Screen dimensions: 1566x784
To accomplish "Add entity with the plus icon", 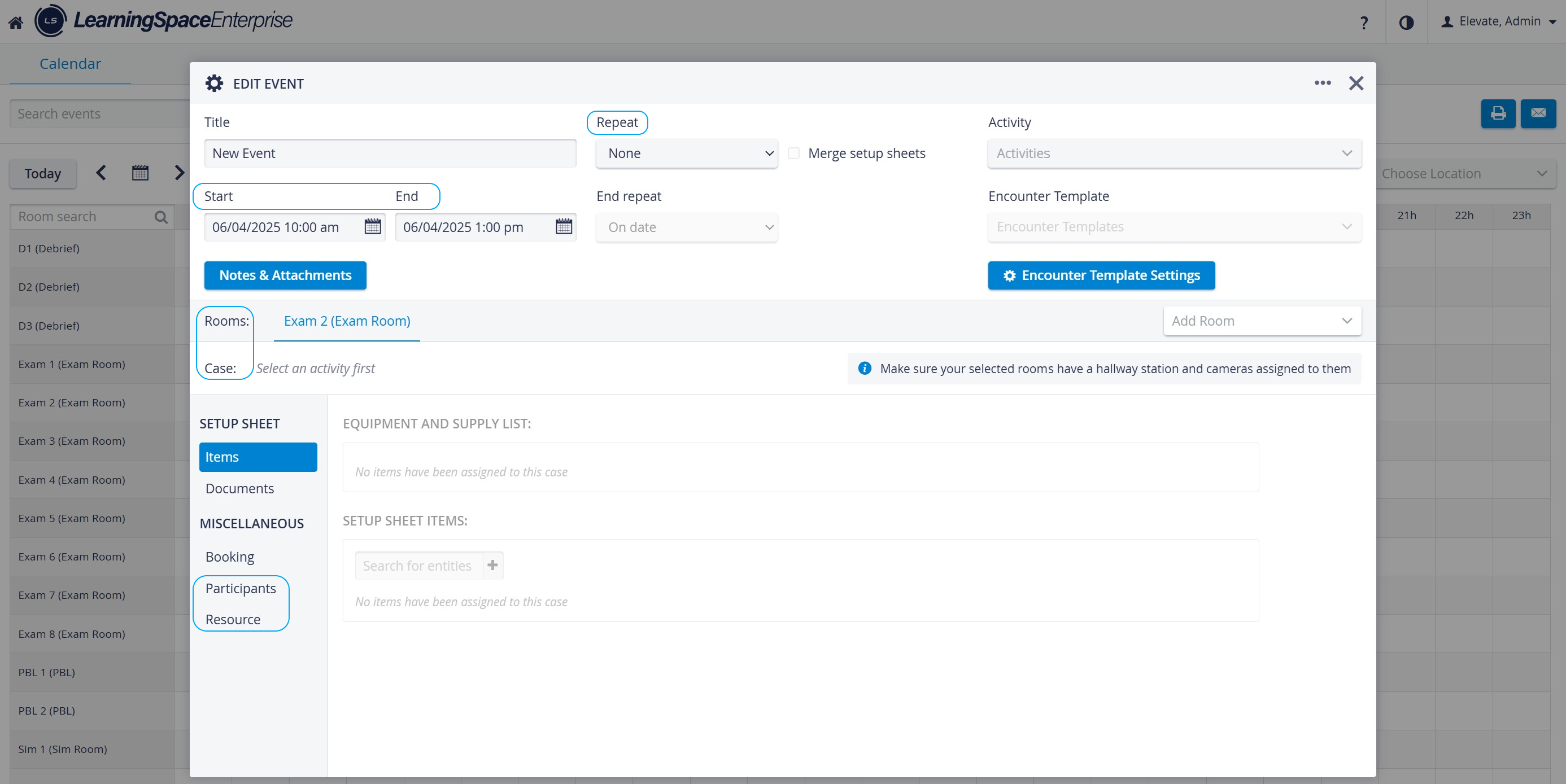I will point(492,565).
